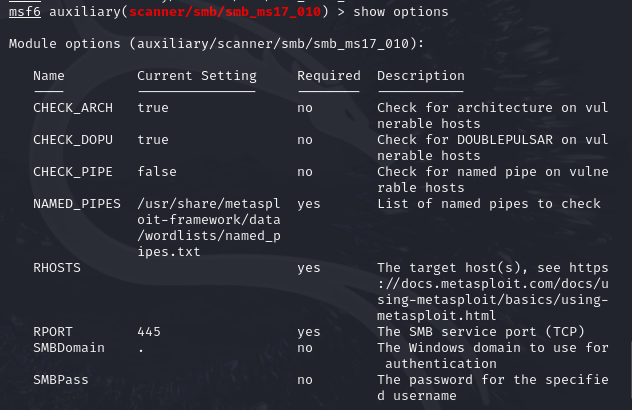Click the 'Current Setting' column header

[x=197, y=76]
